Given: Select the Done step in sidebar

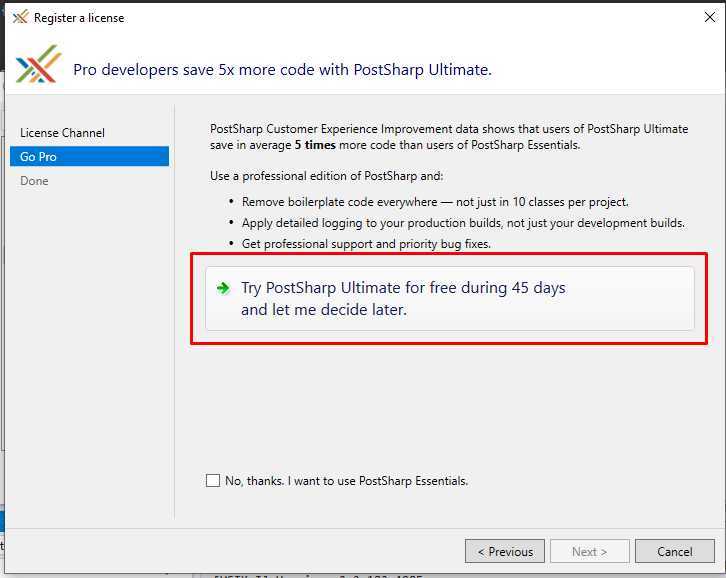Looking at the screenshot, I should point(34,181).
